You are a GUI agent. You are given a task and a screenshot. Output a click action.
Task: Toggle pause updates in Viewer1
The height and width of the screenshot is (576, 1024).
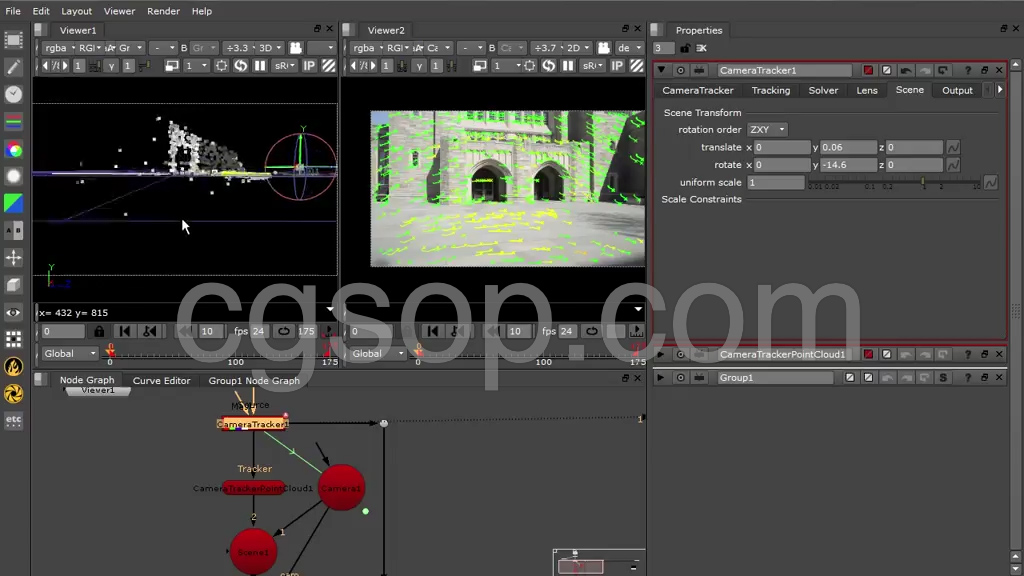coord(260,66)
